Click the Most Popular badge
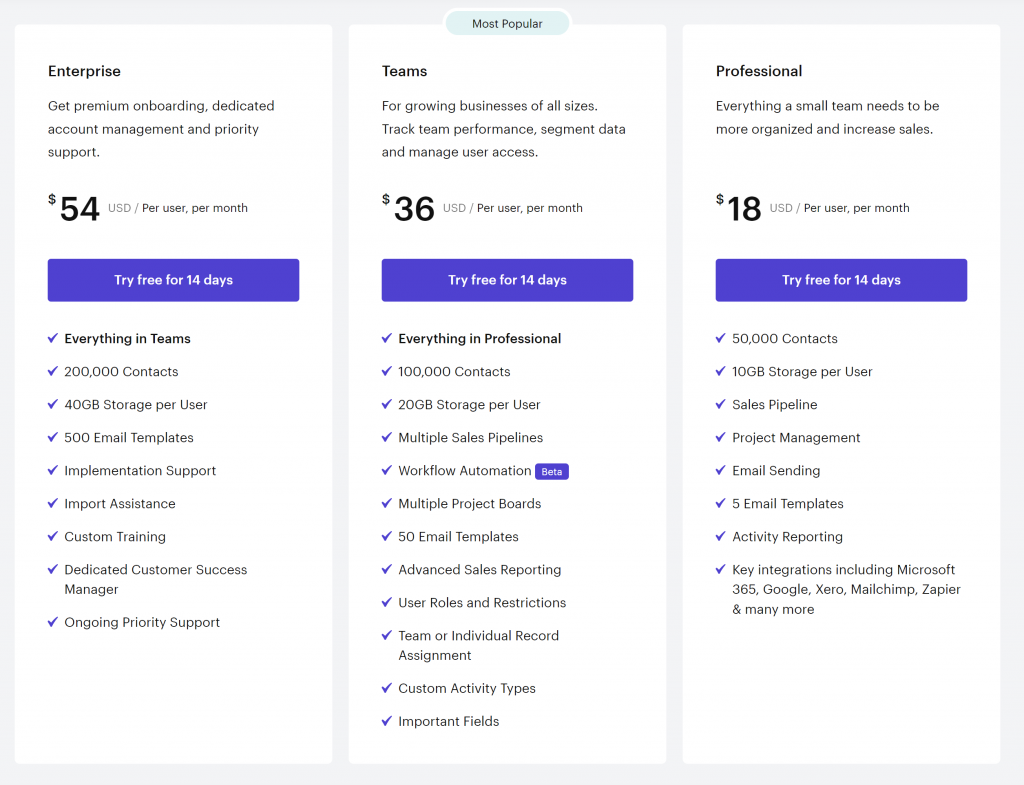 tap(507, 24)
